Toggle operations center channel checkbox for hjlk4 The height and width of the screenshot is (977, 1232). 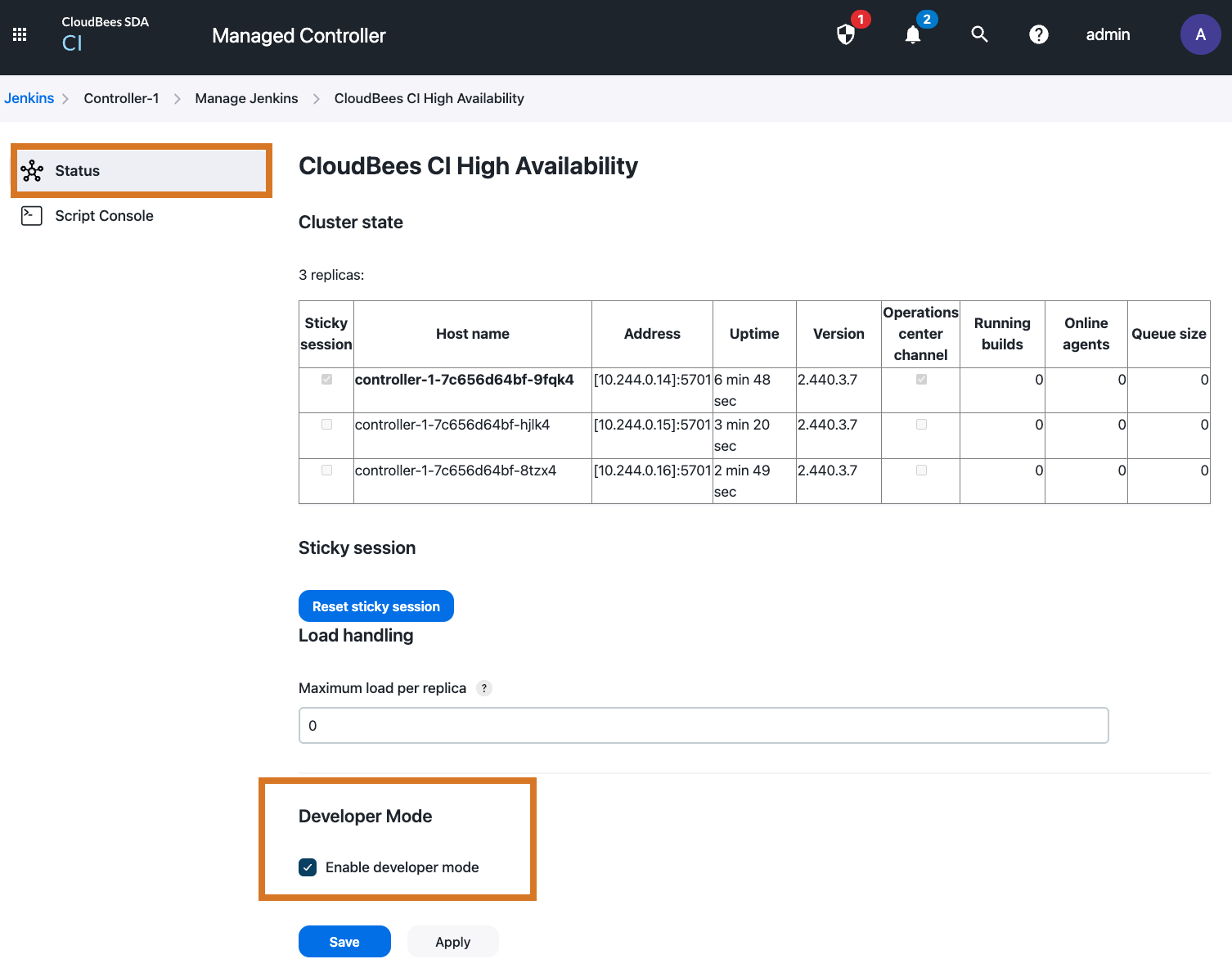921,425
